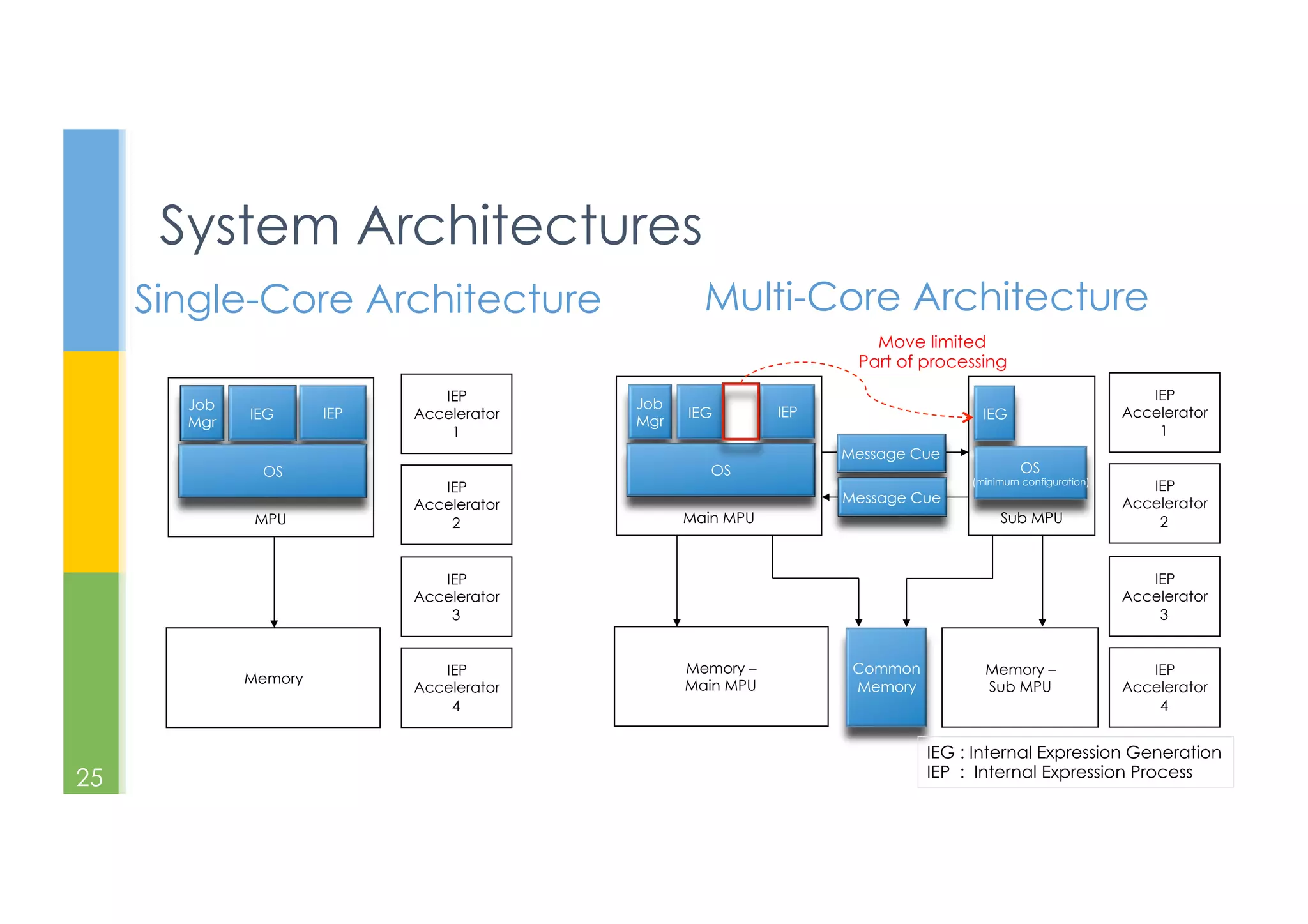Select the top Message Cue block
This screenshot has height=924, width=1308.
891,454
